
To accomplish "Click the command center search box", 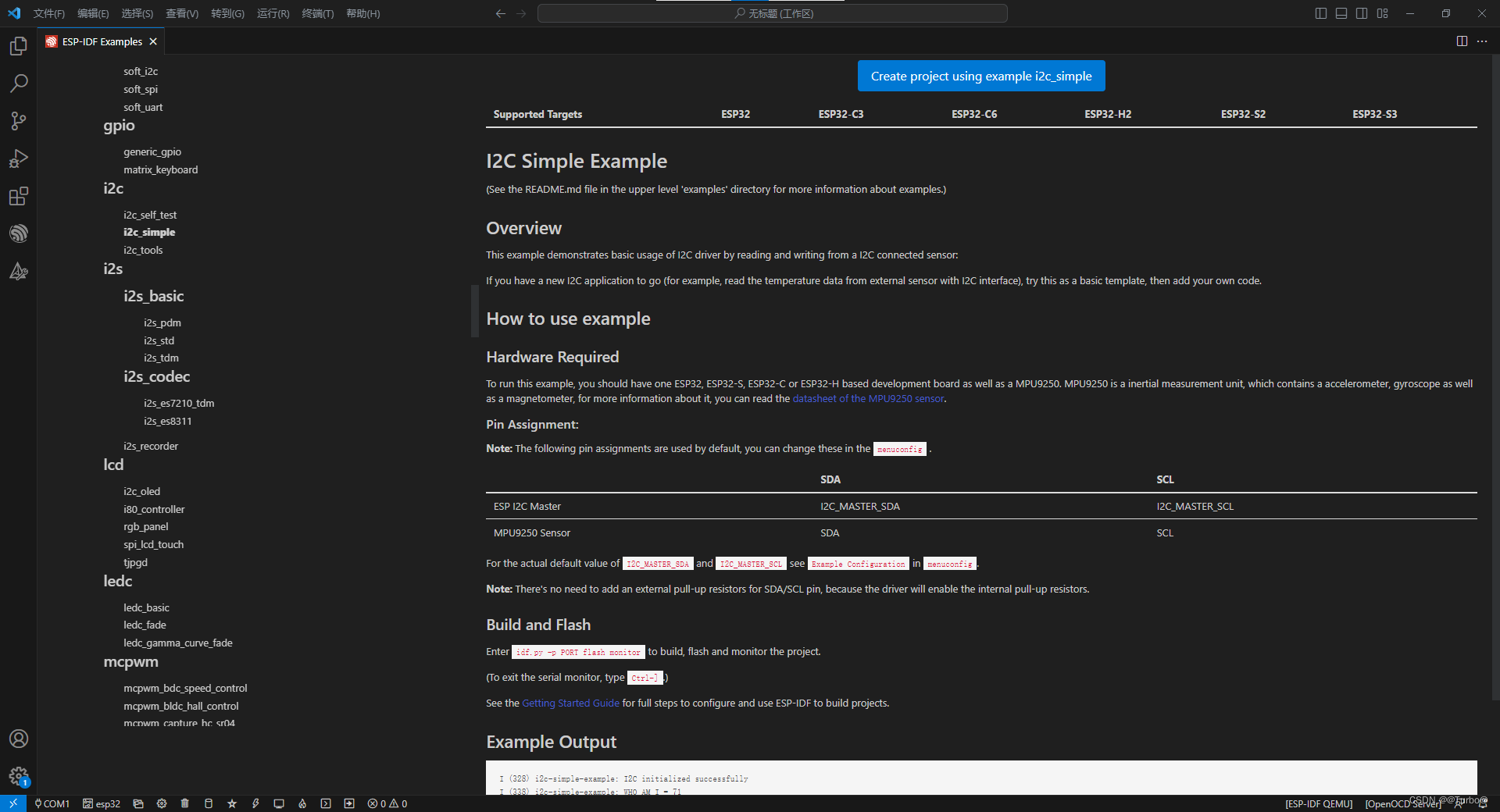I will pyautogui.click(x=773, y=13).
